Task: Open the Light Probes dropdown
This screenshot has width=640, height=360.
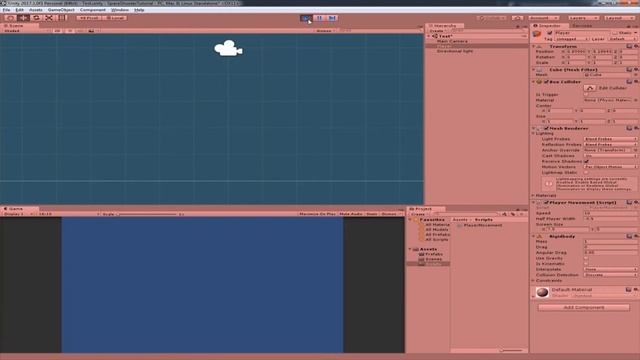Action: pos(610,139)
